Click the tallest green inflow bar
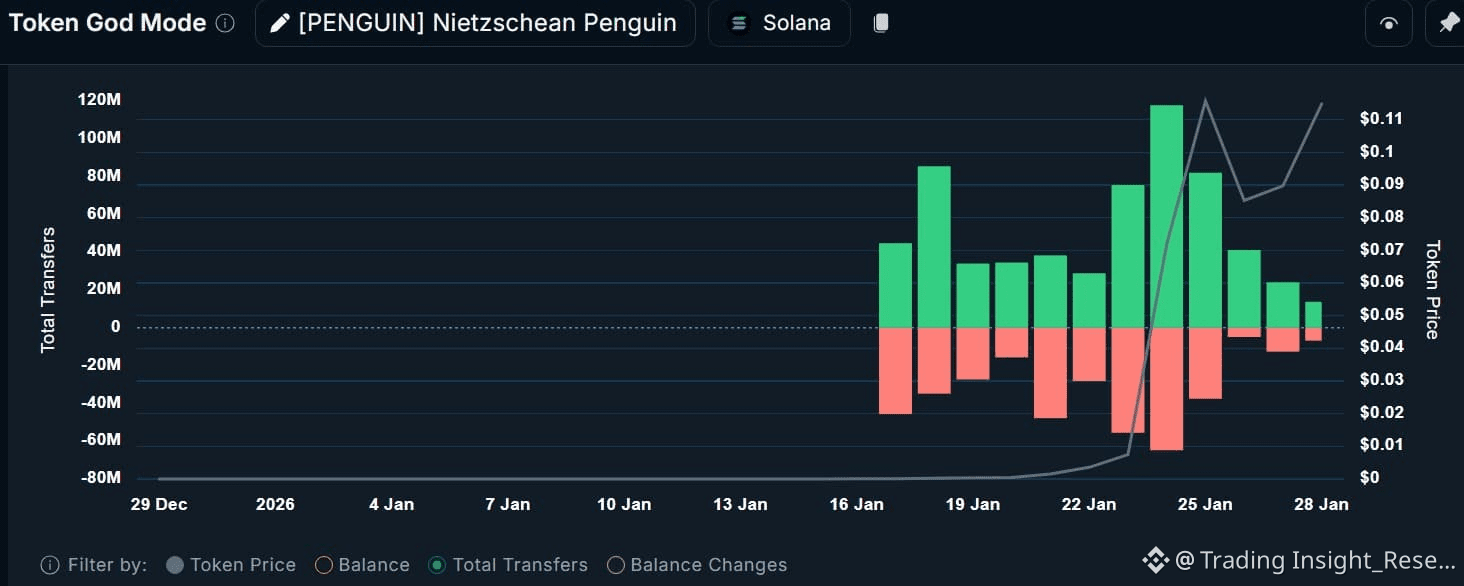 (1166, 215)
